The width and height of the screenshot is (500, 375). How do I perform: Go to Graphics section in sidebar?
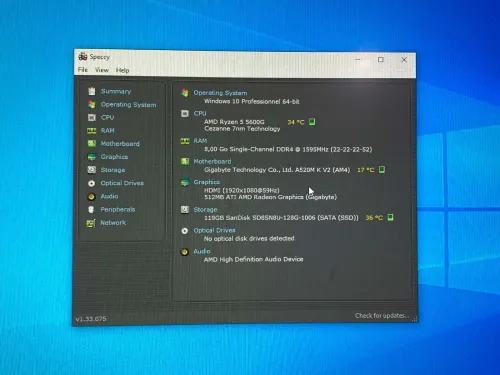(x=114, y=157)
